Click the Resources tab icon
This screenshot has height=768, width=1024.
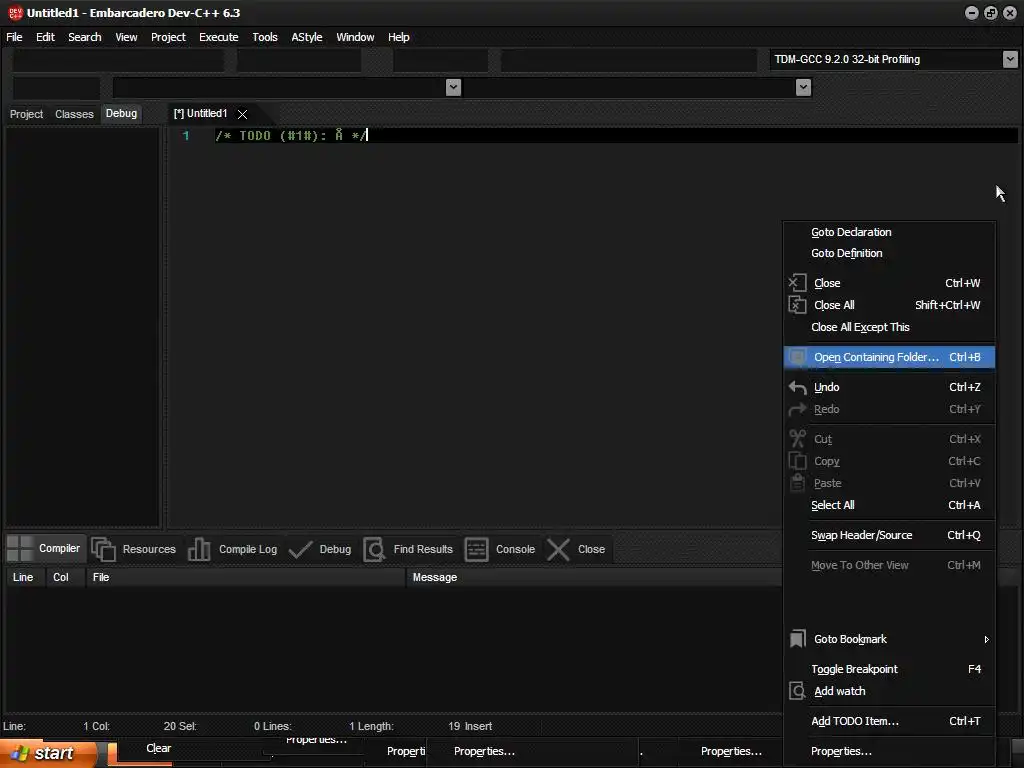[103, 549]
